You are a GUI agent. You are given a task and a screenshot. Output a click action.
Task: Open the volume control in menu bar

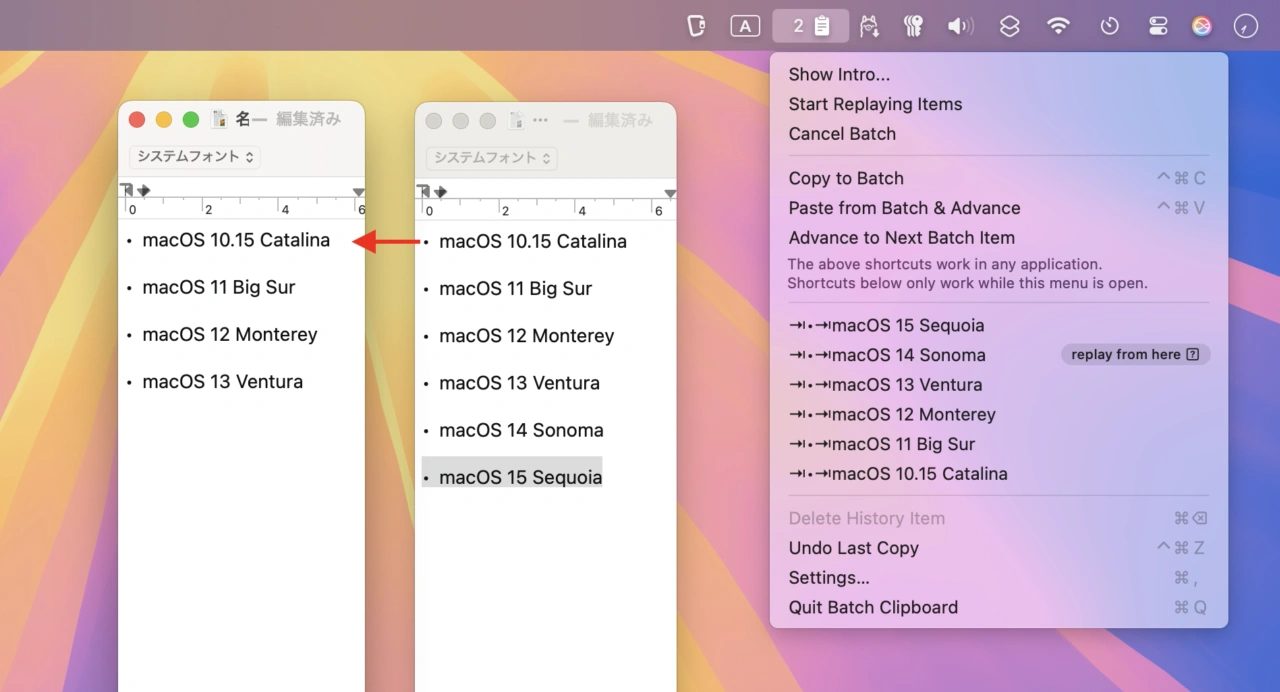[960, 27]
